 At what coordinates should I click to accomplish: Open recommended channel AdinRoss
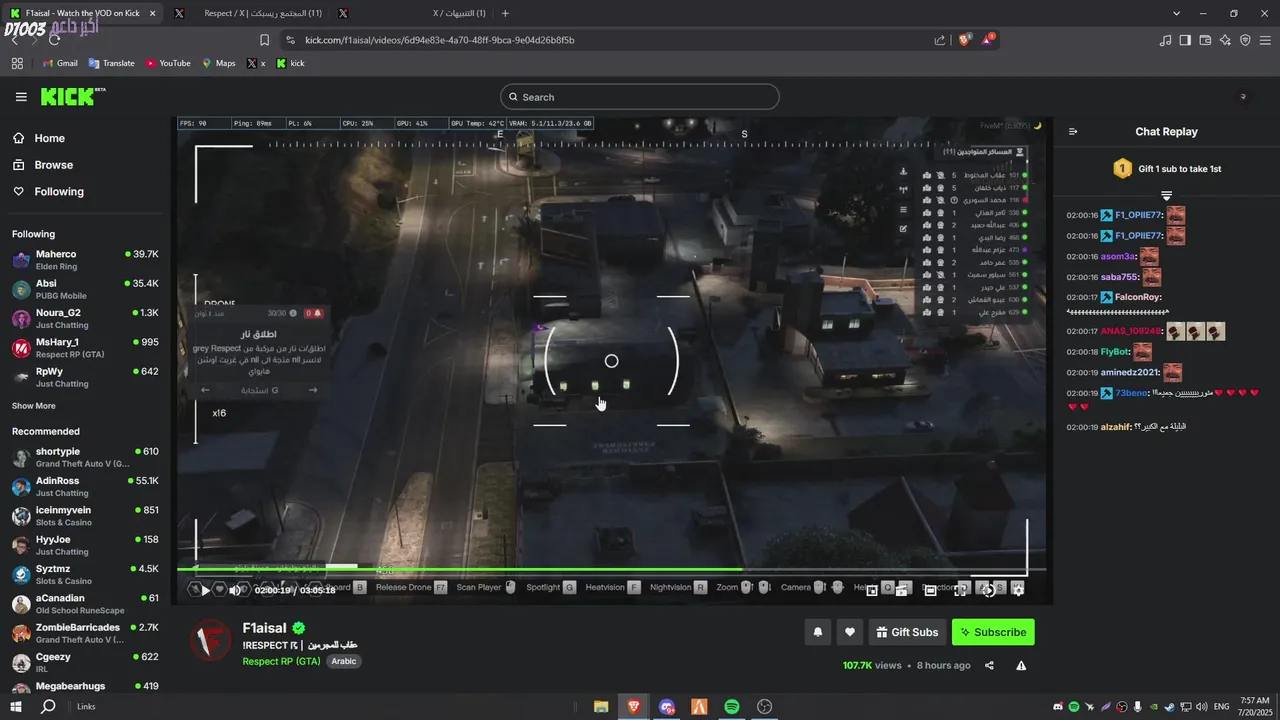click(x=85, y=486)
